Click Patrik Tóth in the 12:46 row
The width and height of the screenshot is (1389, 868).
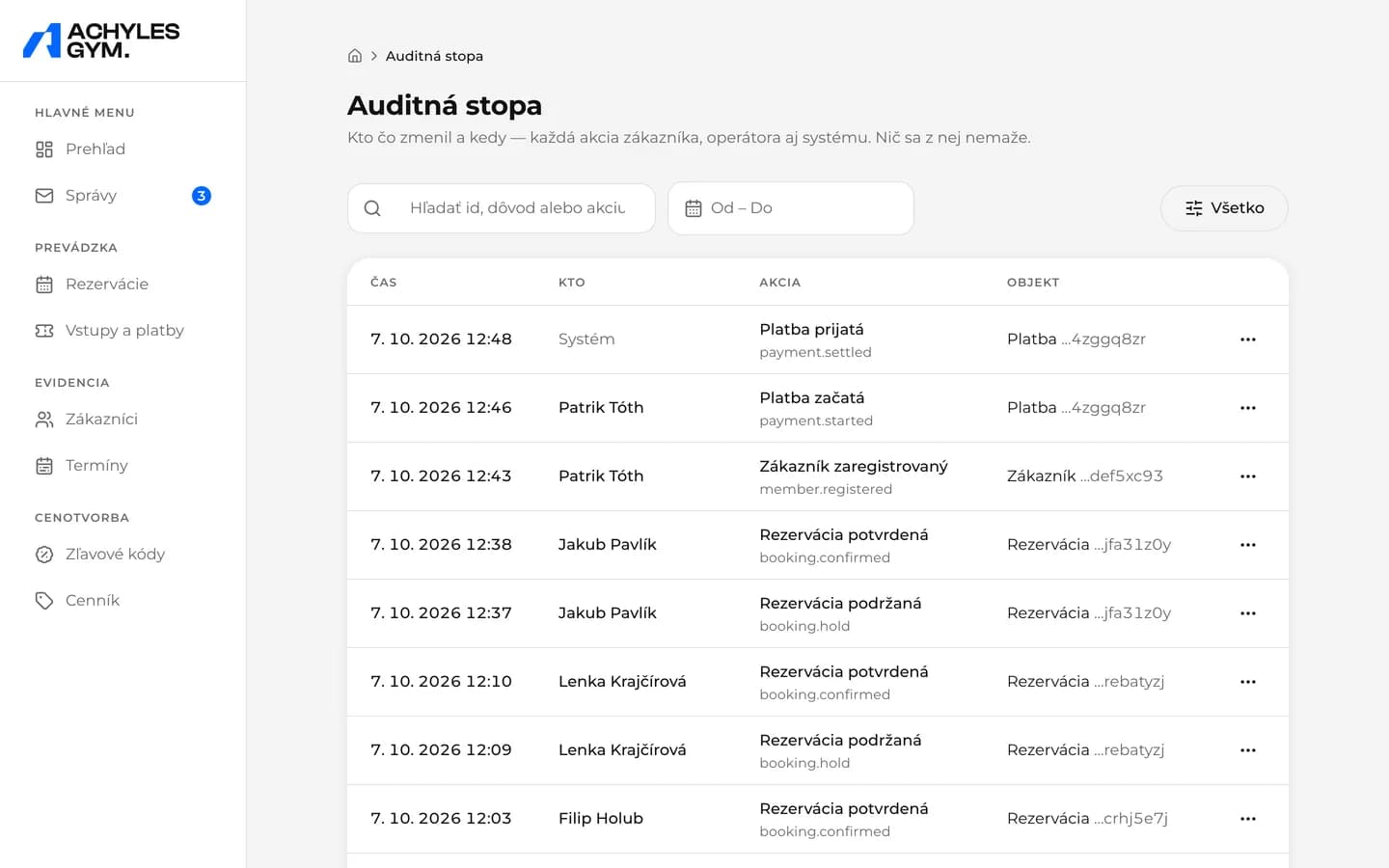click(x=601, y=408)
